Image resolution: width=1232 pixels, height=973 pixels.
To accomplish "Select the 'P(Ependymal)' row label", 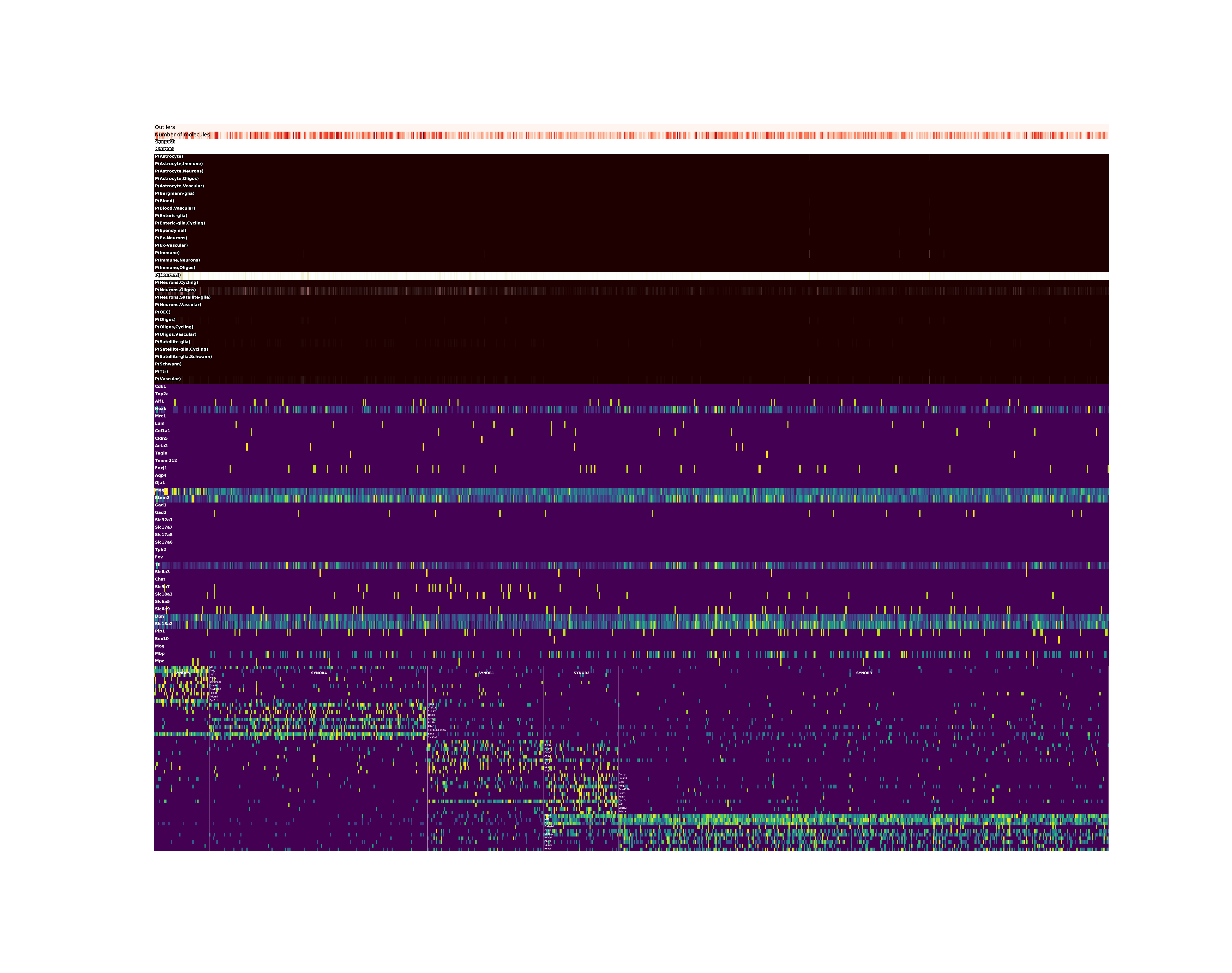I will (x=170, y=231).
